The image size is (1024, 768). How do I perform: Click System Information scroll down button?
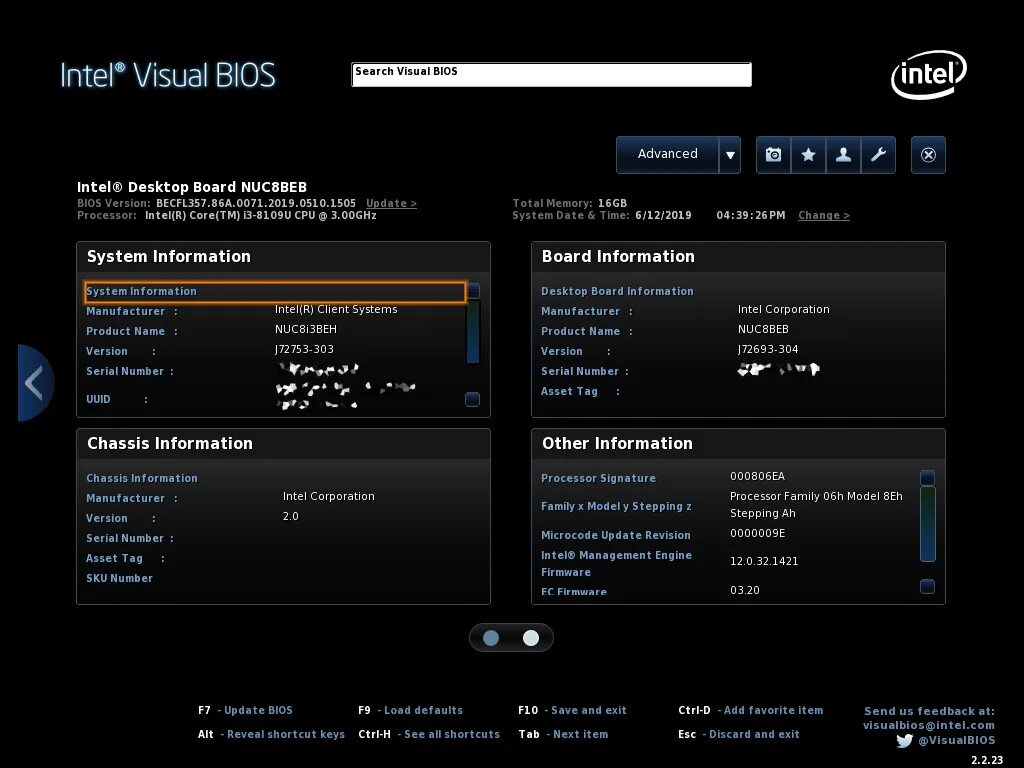coord(472,399)
